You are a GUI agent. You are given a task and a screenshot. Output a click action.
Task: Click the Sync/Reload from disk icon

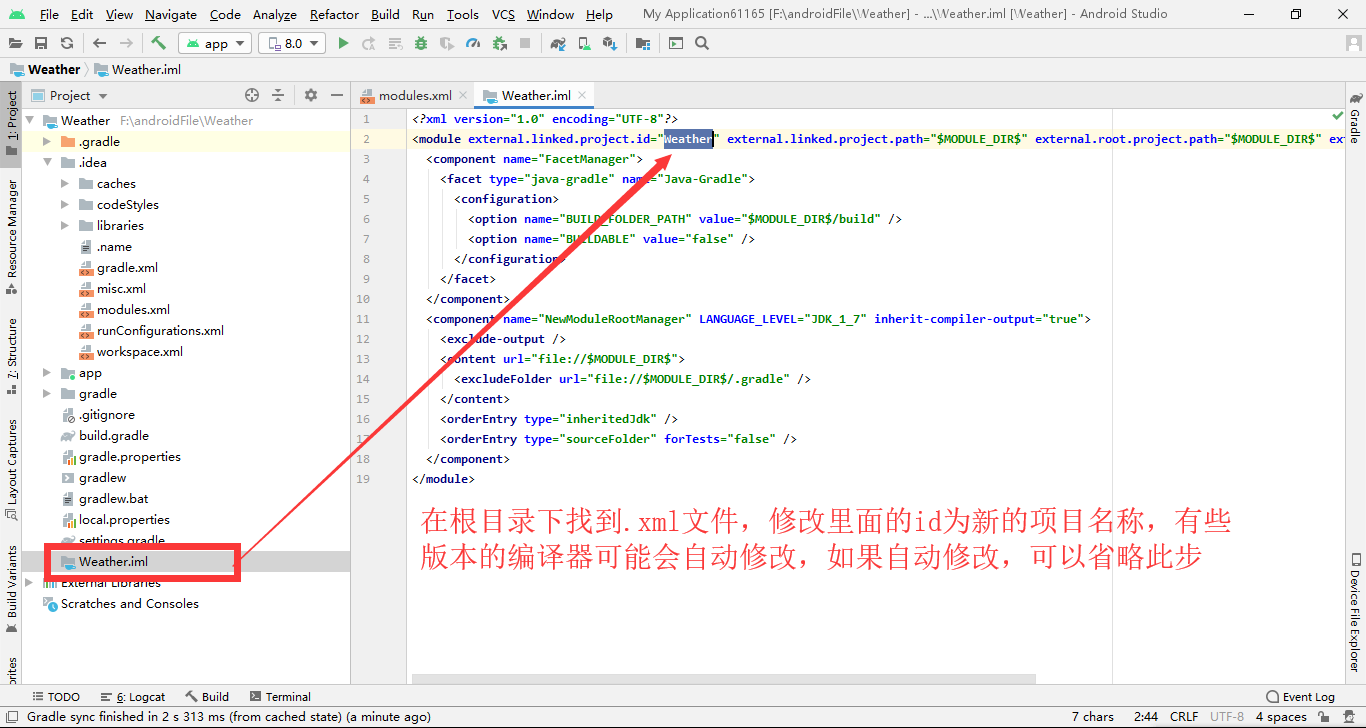pyautogui.click(x=66, y=43)
